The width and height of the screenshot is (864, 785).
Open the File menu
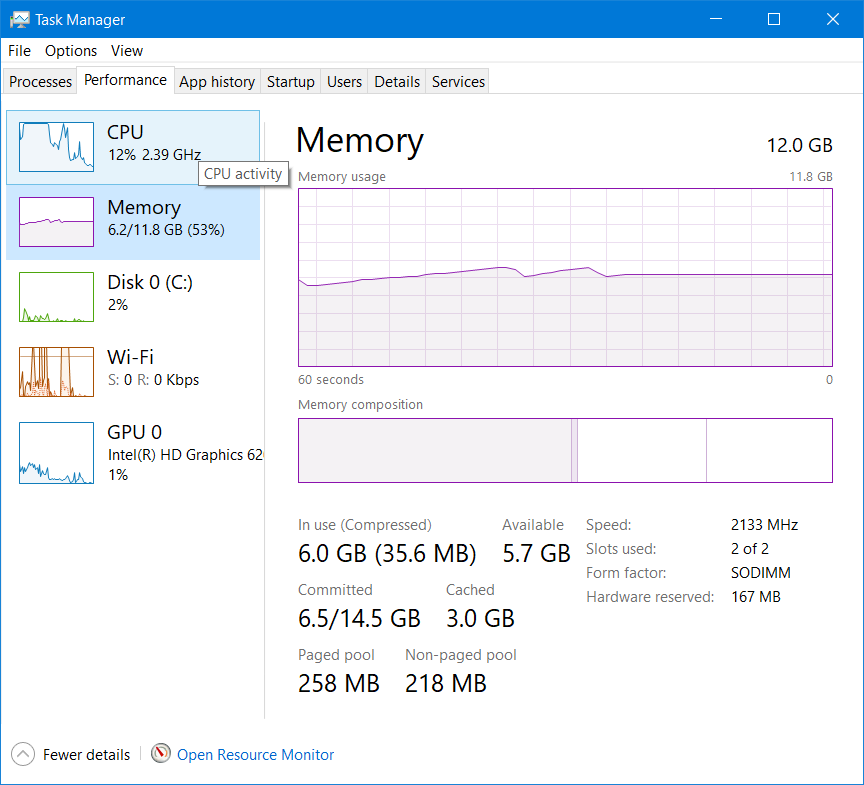click(x=19, y=51)
